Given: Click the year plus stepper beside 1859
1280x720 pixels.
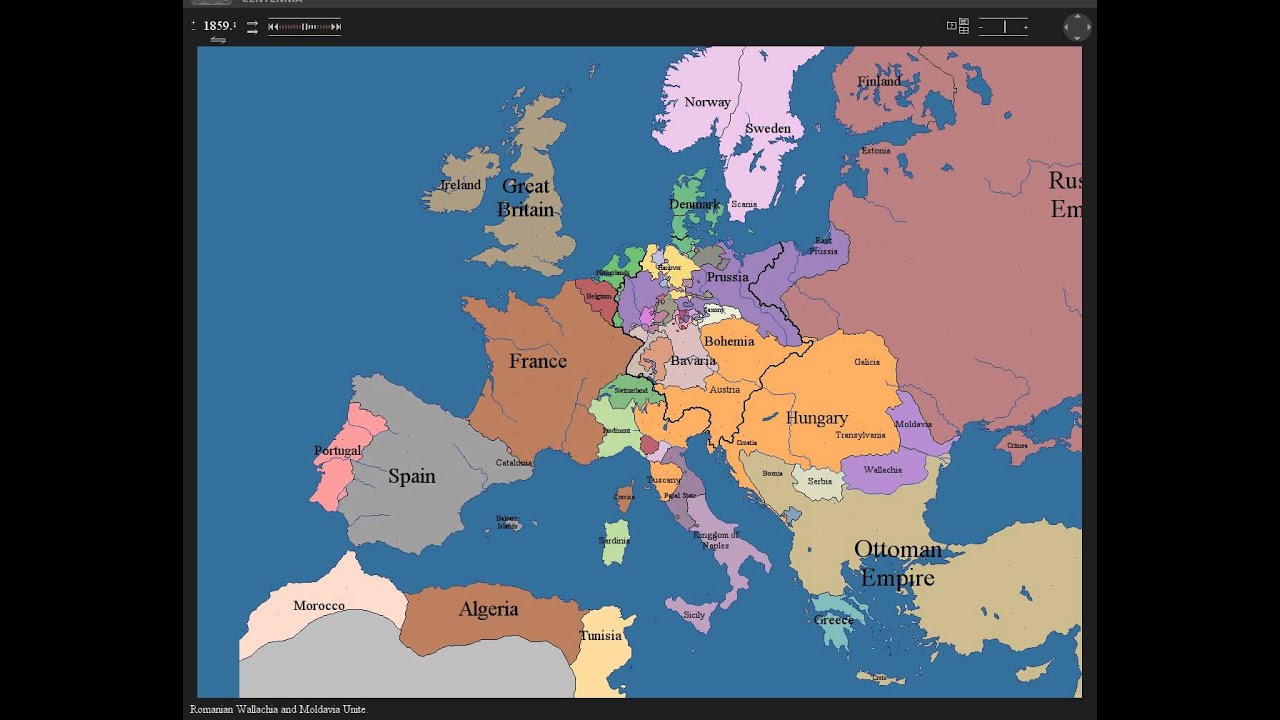Looking at the screenshot, I should coord(193,22).
